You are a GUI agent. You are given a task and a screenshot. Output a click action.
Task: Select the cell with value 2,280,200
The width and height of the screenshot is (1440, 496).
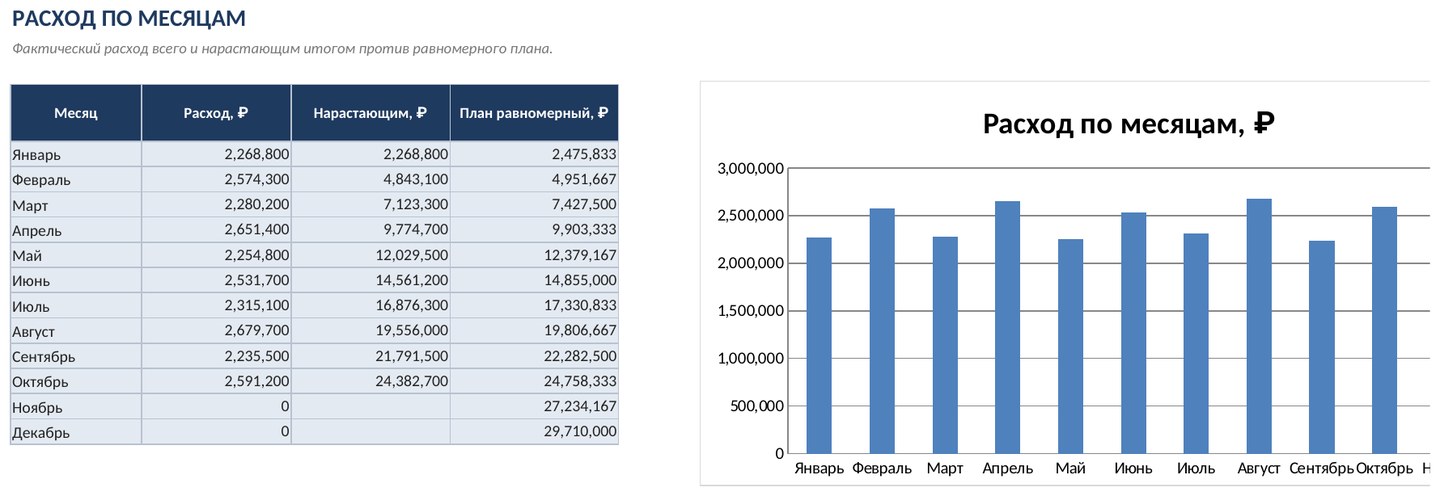216,205
